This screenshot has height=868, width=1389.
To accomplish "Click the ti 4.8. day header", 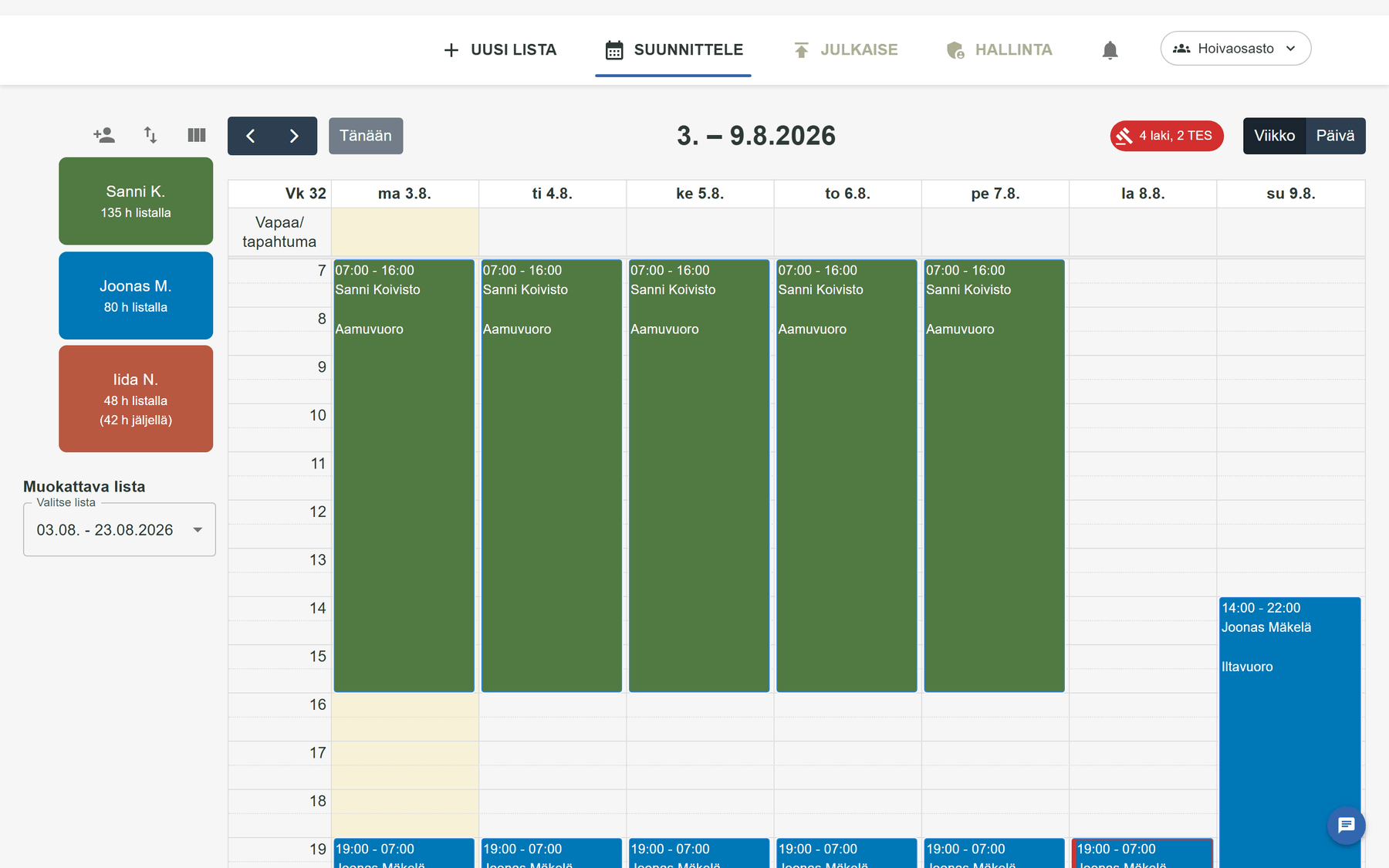I will coord(553,194).
